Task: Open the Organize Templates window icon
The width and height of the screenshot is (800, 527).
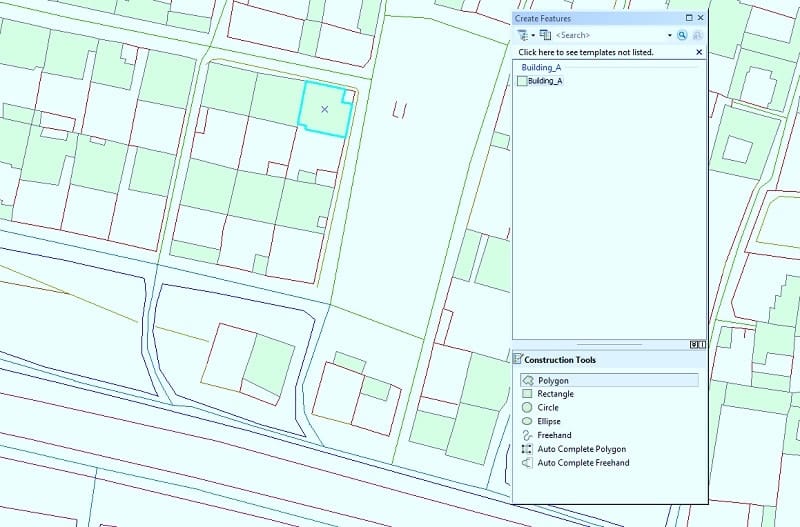Action: [x=545, y=35]
